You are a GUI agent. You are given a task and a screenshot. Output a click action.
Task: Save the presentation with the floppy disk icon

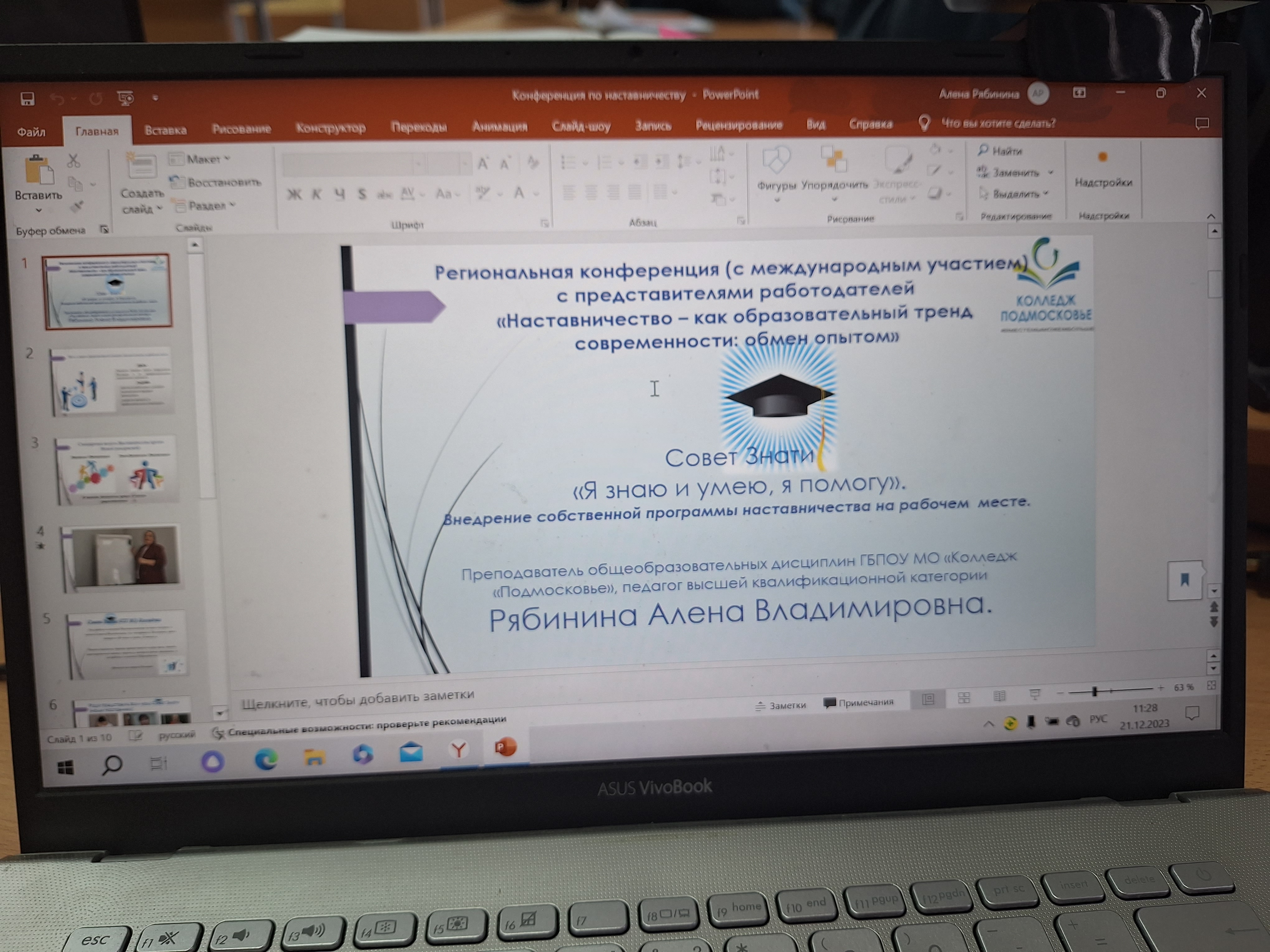27,99
